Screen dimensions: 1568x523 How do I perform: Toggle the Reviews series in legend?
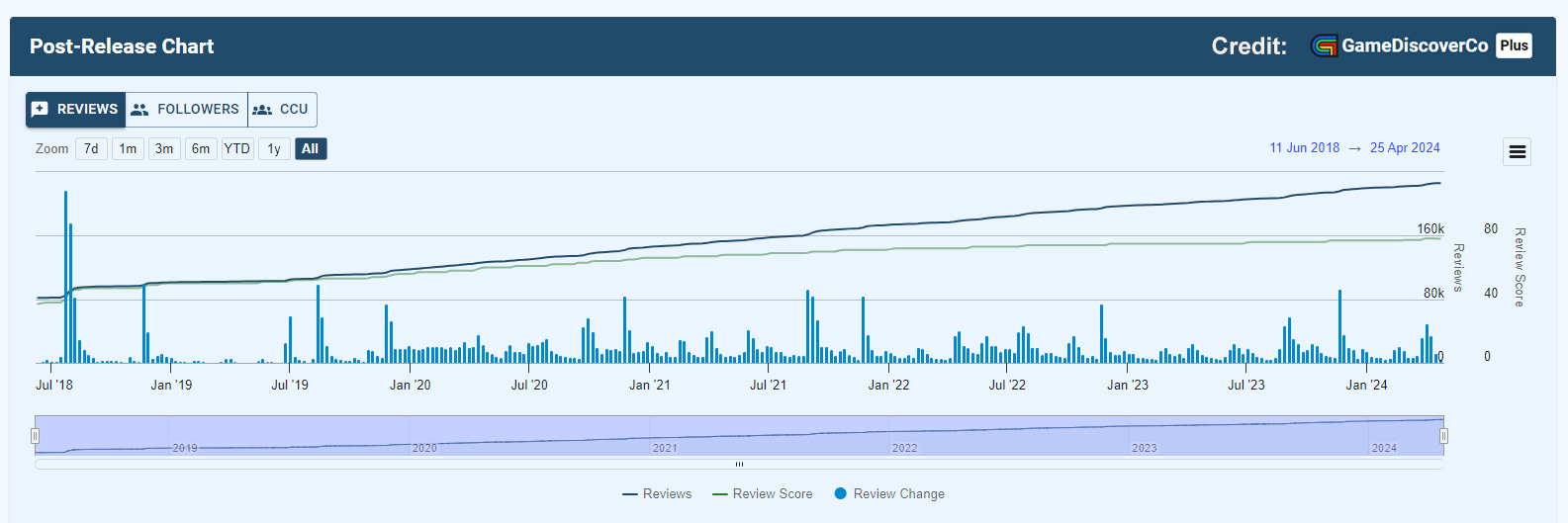click(657, 494)
